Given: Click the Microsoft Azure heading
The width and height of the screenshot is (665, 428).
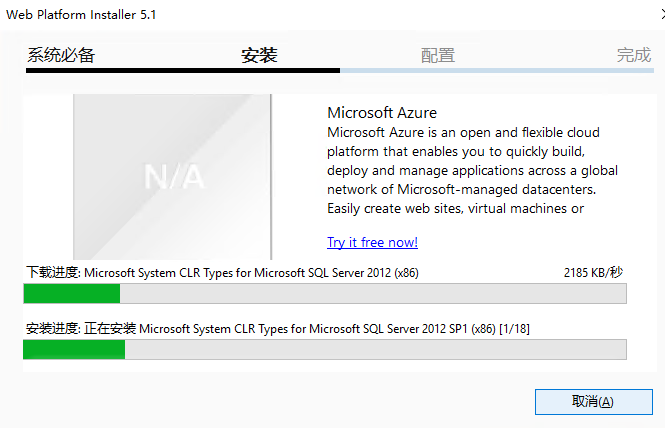Looking at the screenshot, I should (x=382, y=112).
